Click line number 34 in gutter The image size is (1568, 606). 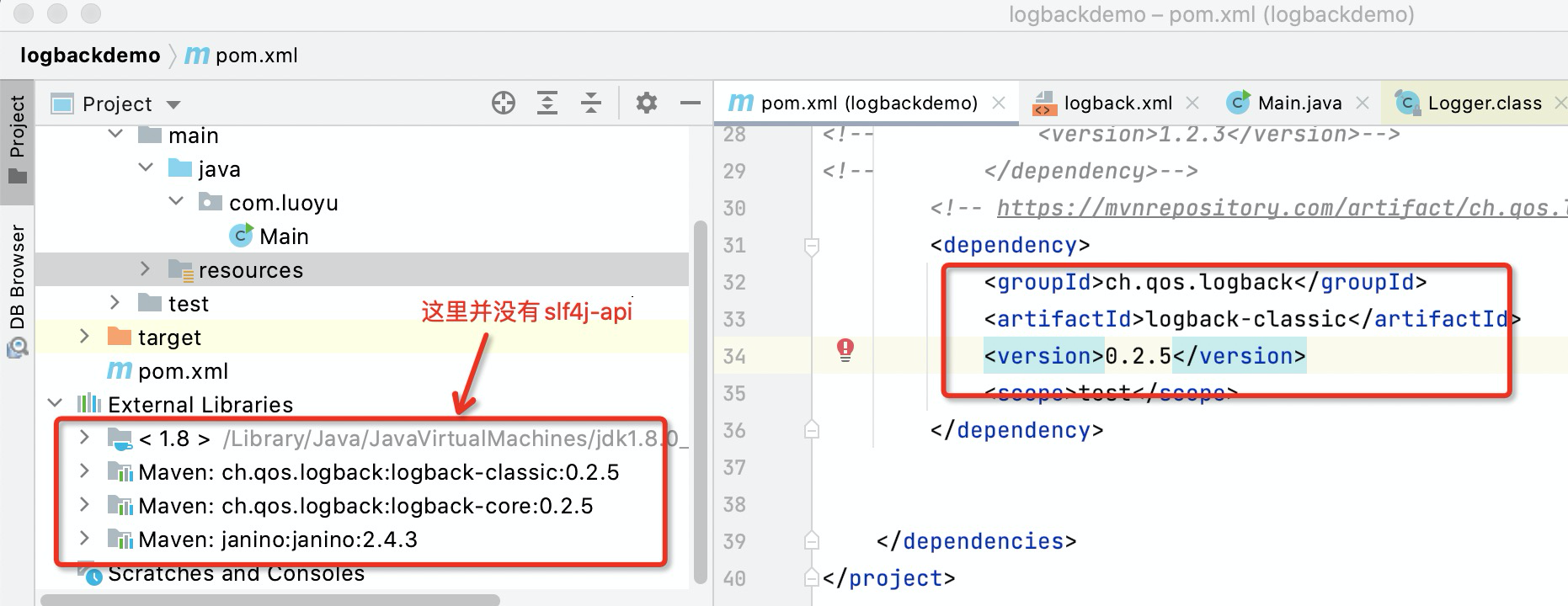tap(734, 356)
